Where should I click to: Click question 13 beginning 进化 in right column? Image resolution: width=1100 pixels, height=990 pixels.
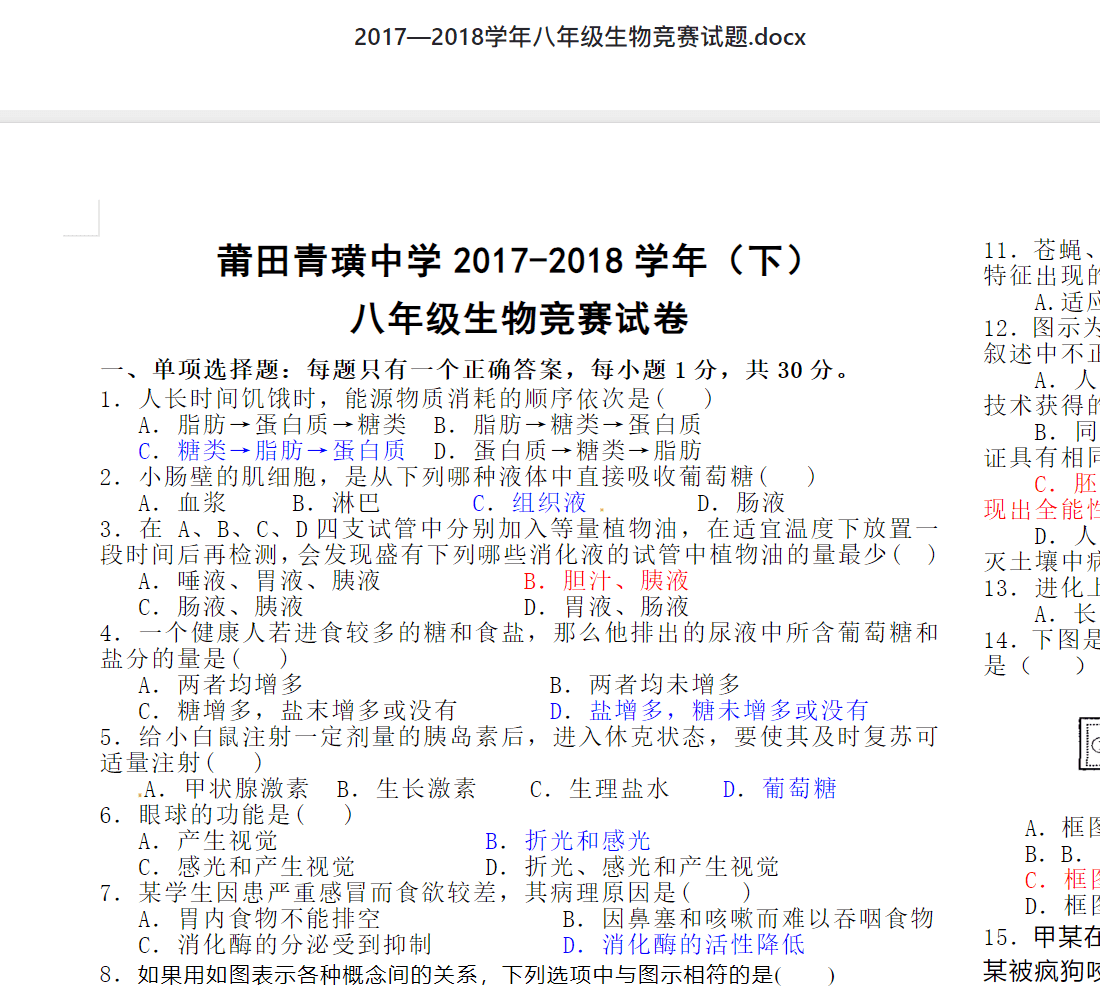1042,588
